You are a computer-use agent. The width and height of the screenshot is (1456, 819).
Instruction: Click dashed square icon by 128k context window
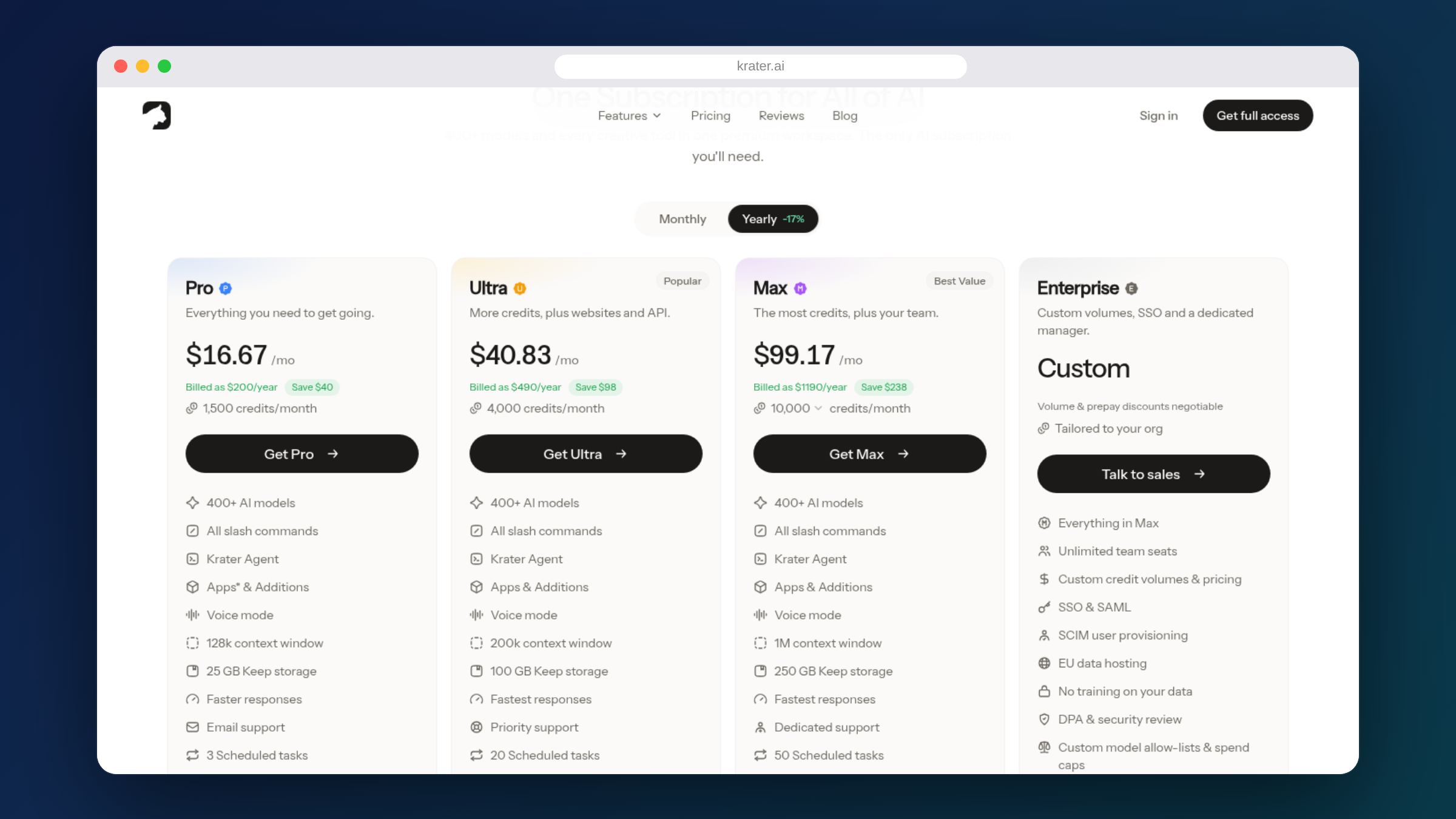(x=192, y=643)
